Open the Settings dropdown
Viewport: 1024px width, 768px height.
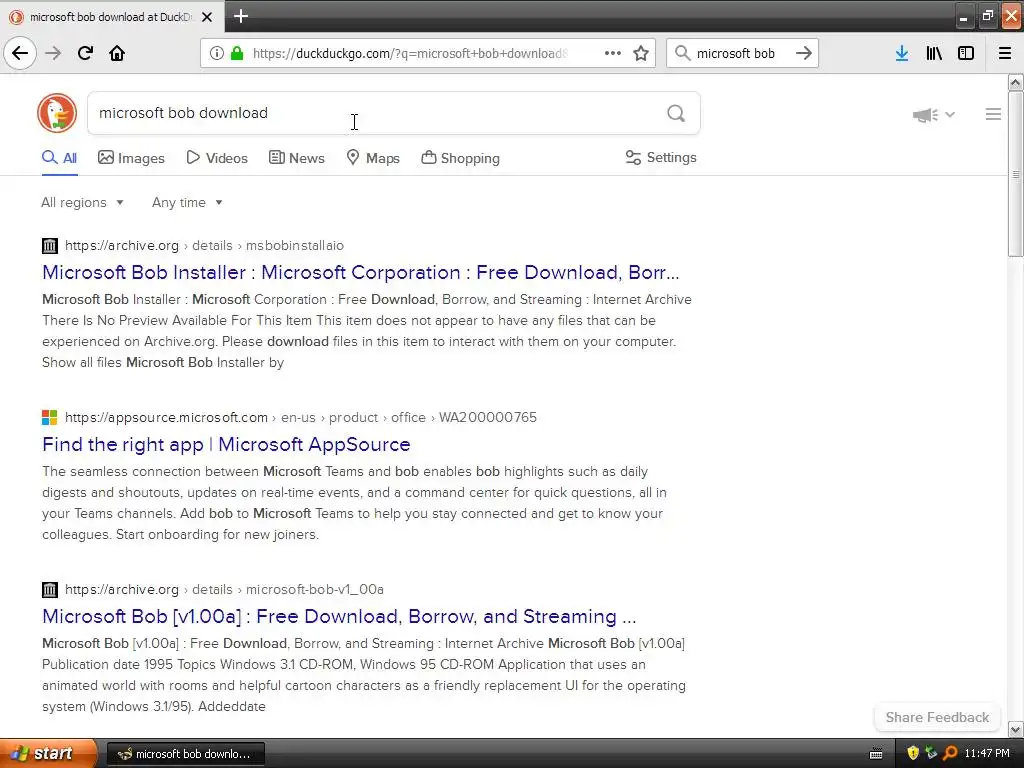(661, 157)
